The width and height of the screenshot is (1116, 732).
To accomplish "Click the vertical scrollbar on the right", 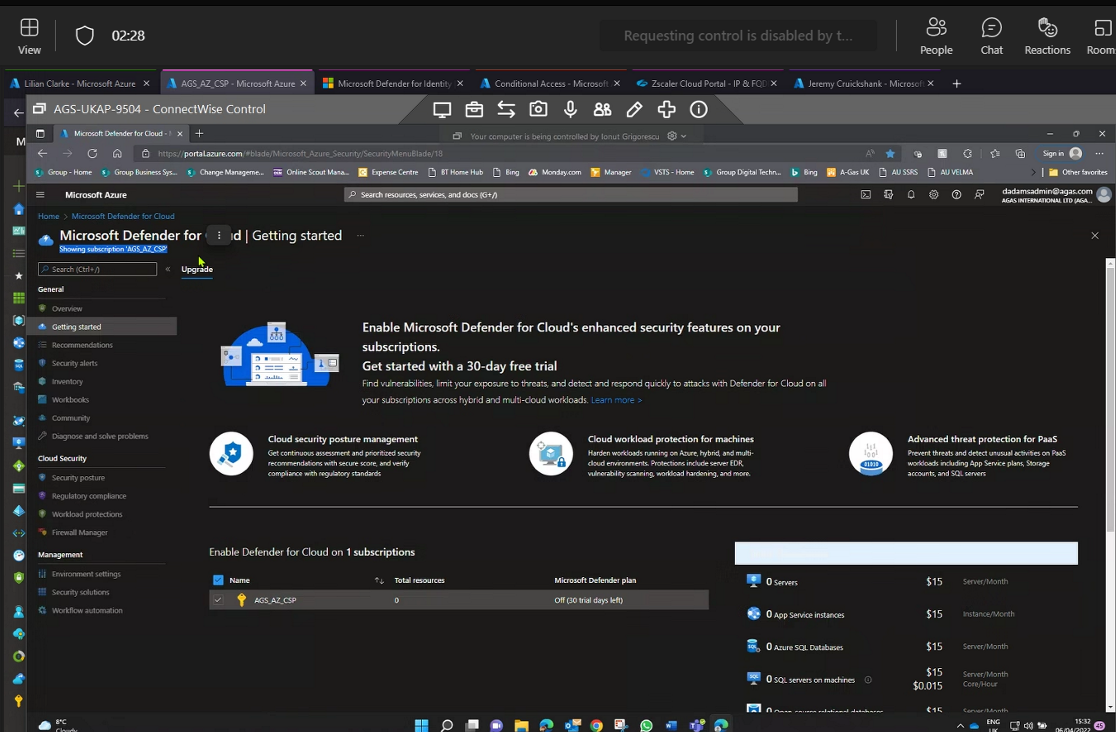I will tap(1110, 400).
